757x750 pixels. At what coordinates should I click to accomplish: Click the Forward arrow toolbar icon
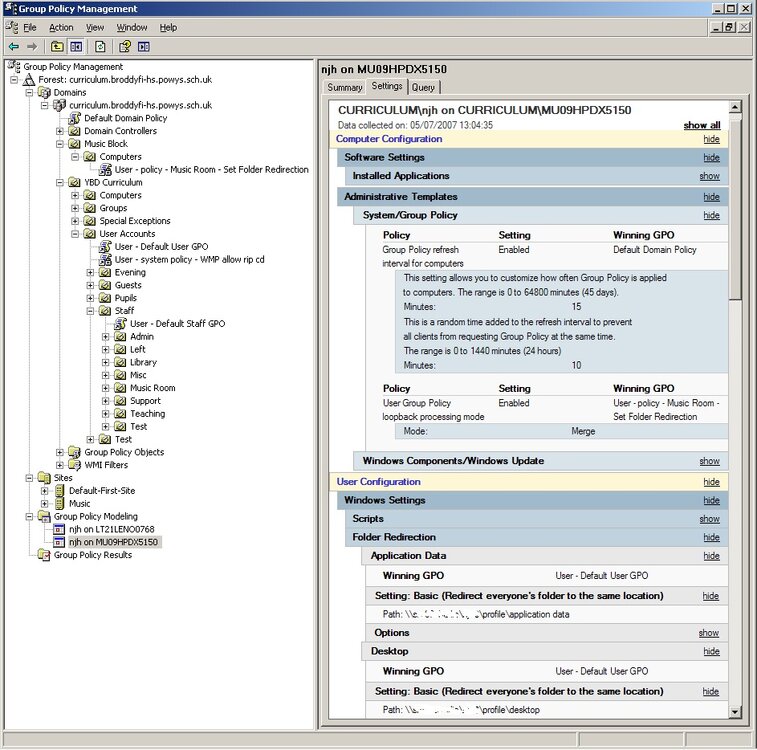click(x=32, y=47)
